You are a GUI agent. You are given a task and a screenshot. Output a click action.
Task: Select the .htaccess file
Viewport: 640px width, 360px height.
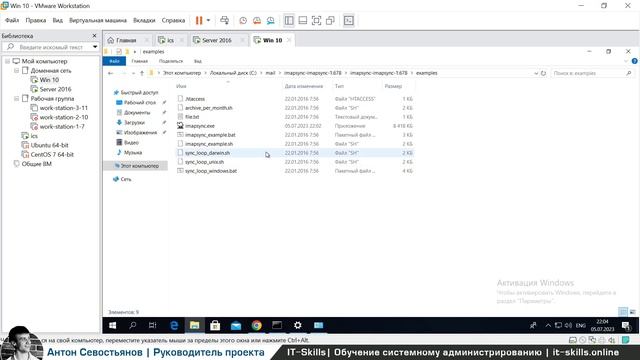coord(195,99)
